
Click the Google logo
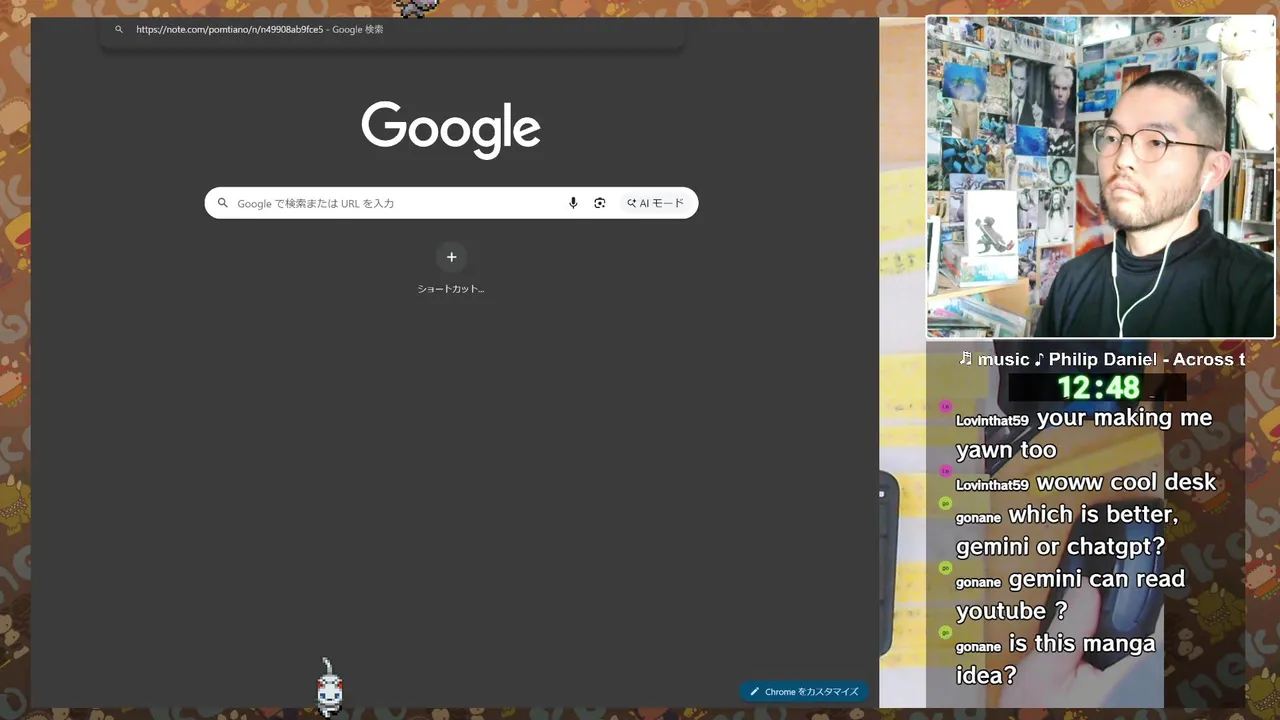pos(451,128)
